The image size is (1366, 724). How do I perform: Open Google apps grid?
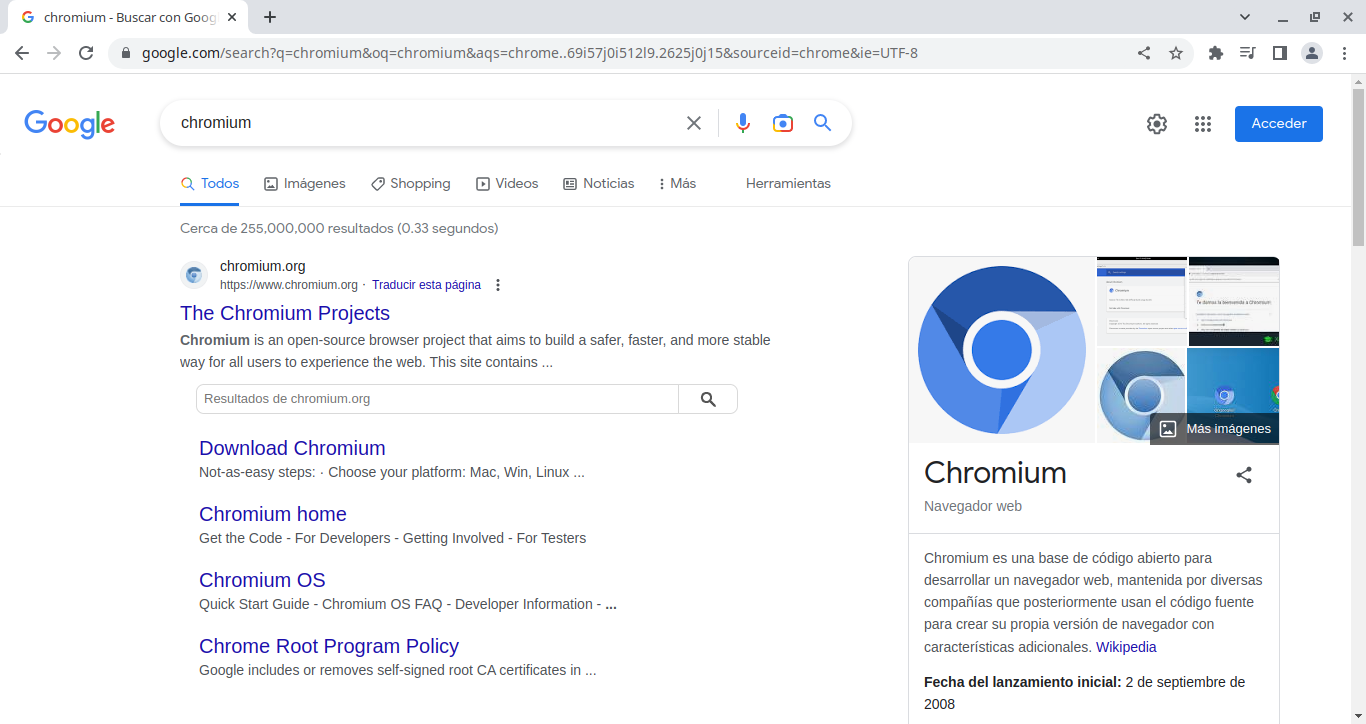(x=1203, y=124)
